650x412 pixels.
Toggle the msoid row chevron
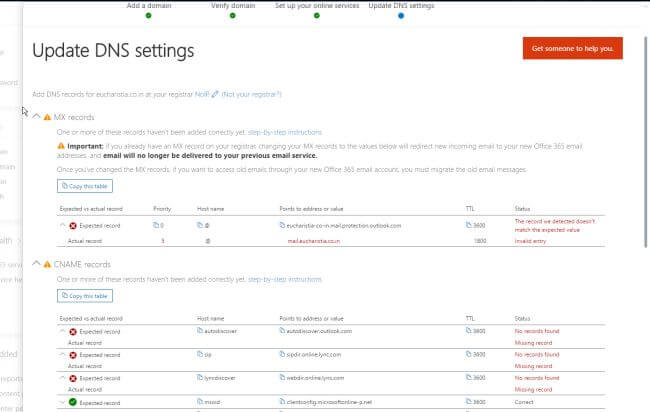pyautogui.click(x=63, y=402)
